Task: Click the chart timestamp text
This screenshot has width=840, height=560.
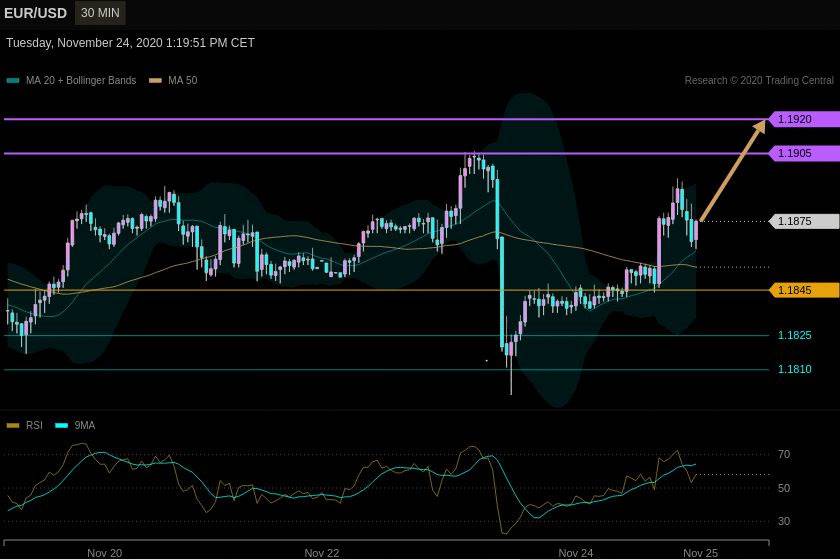Action: tap(130, 43)
